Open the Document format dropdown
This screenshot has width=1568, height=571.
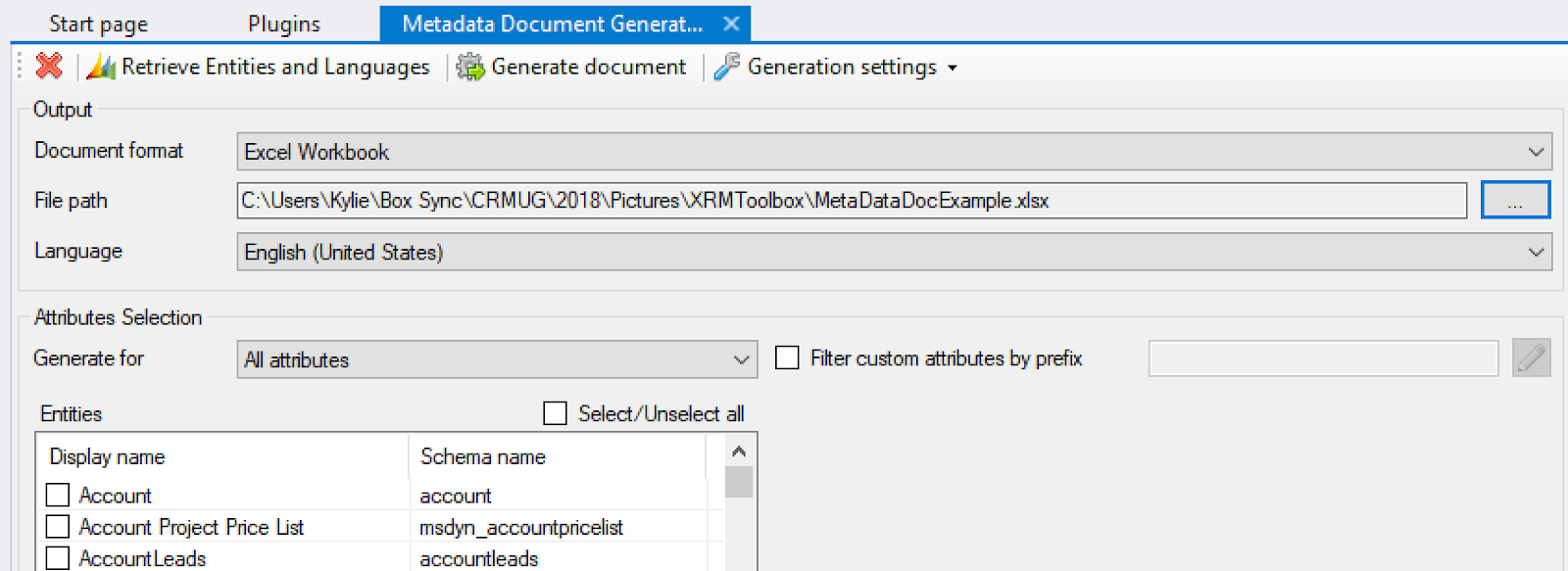[x=1535, y=152]
